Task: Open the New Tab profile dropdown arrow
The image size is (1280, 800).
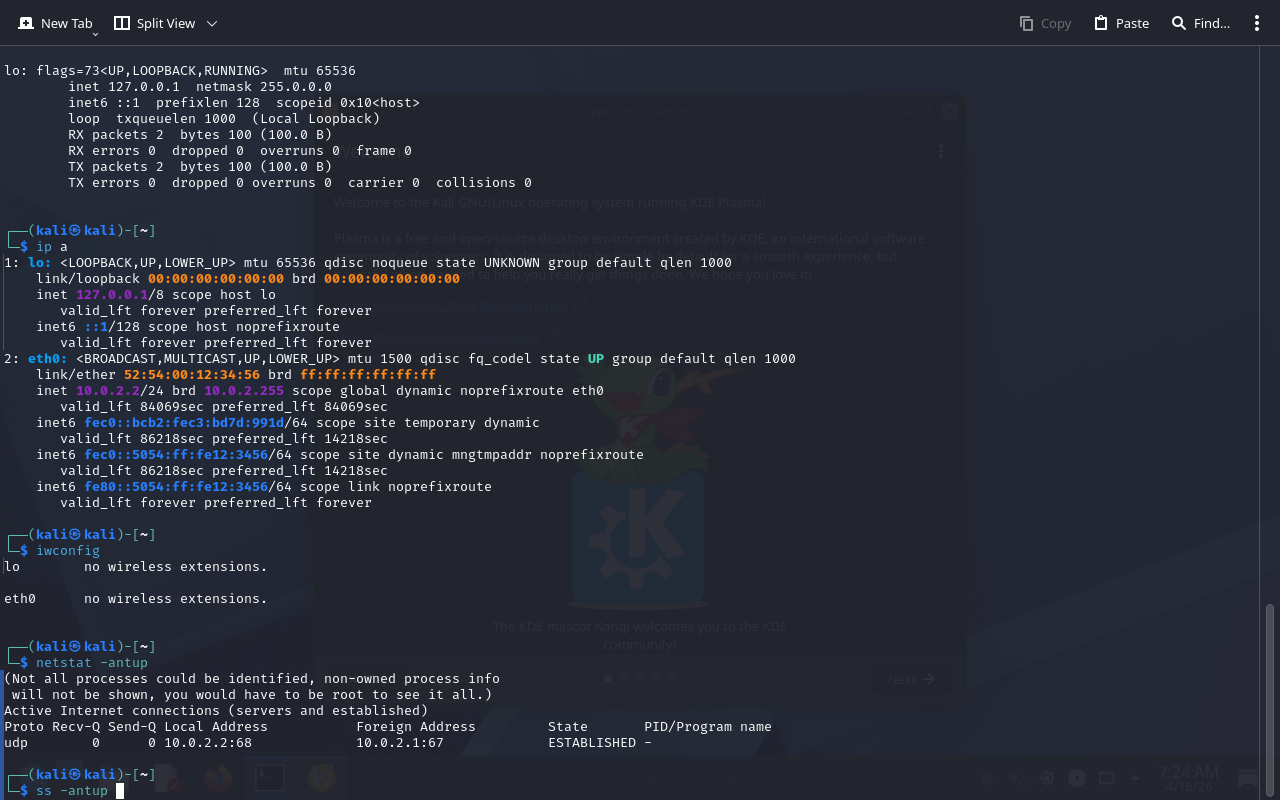Action: (x=95, y=34)
